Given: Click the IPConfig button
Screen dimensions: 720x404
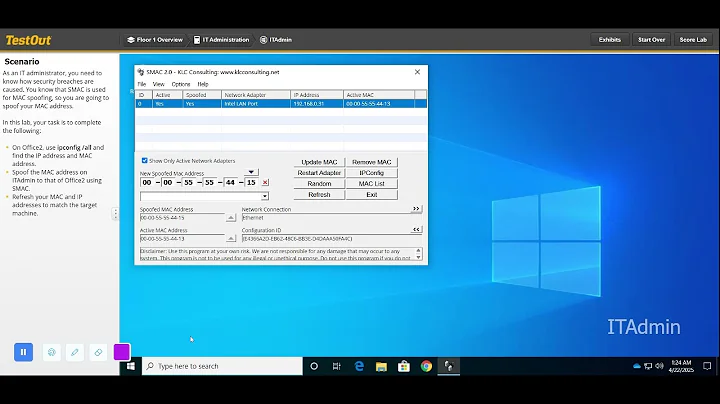Looking at the screenshot, I should pyautogui.click(x=371, y=173).
